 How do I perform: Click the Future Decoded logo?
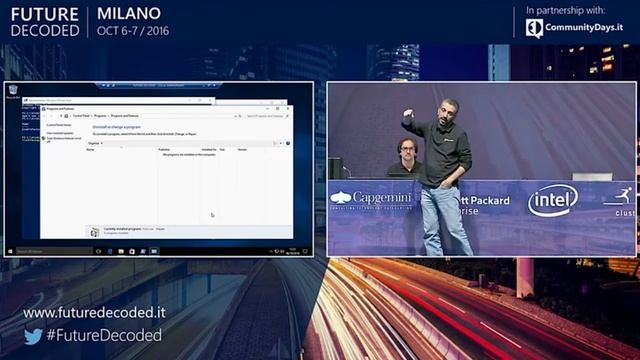45,22
